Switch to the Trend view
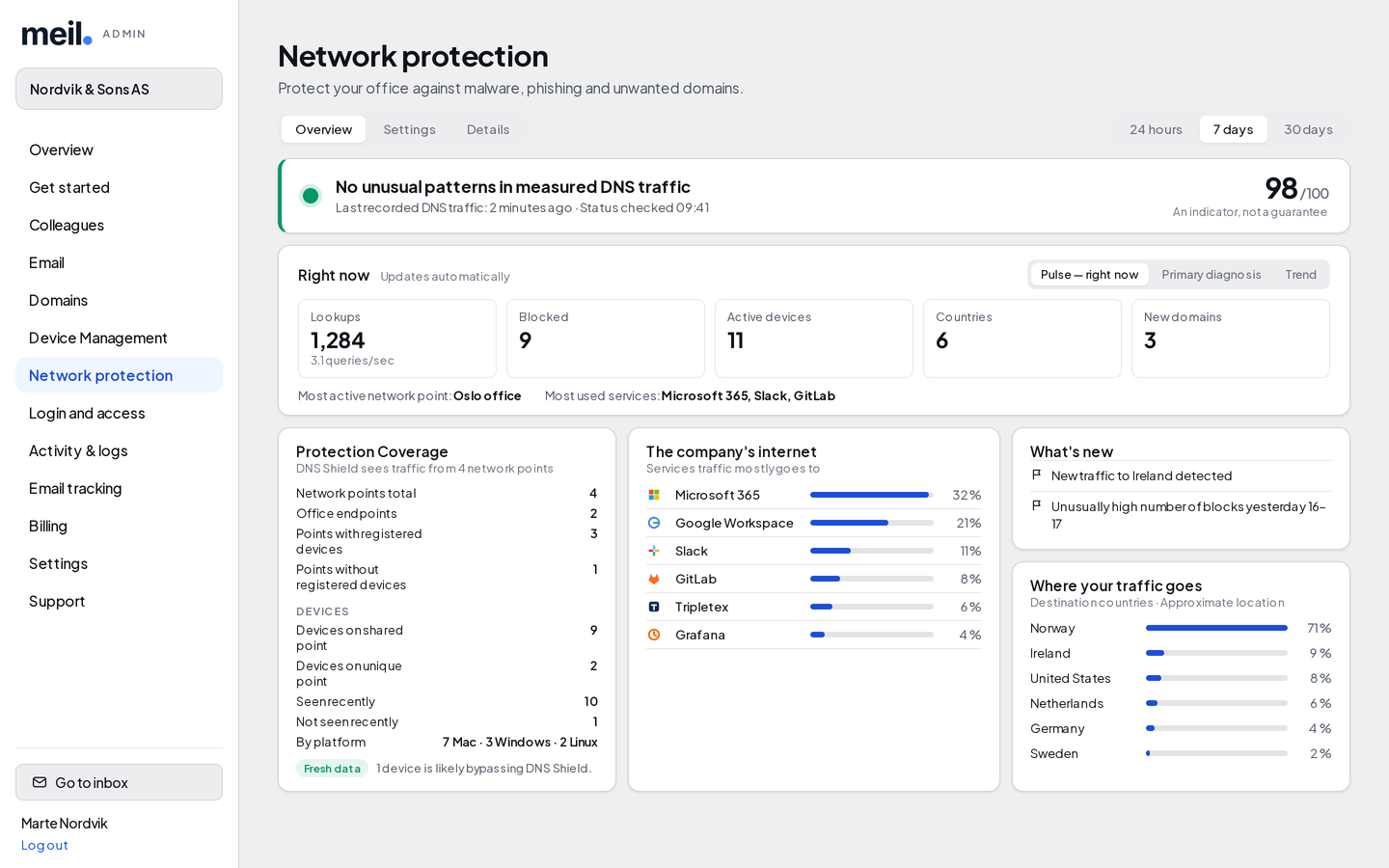This screenshot has height=868, width=1389. point(1300,275)
